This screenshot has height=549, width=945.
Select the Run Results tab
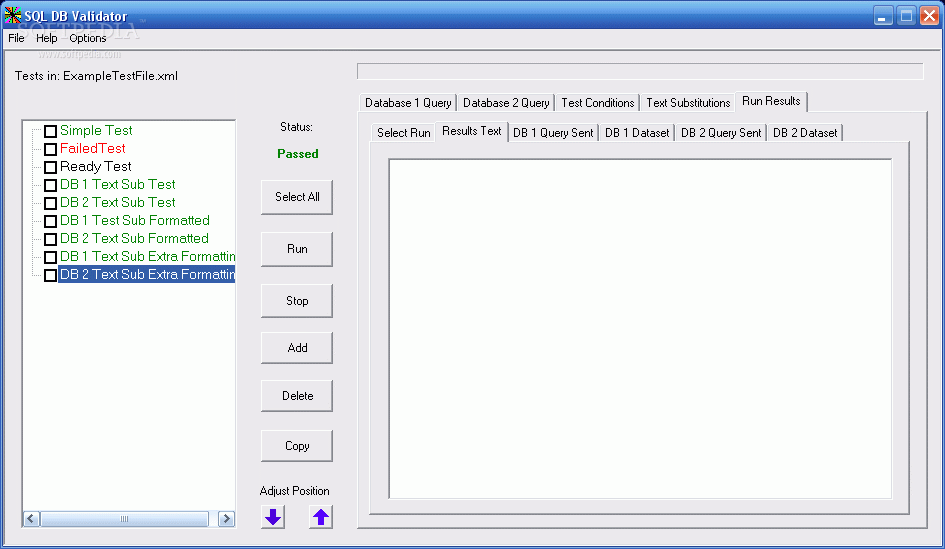coord(771,101)
